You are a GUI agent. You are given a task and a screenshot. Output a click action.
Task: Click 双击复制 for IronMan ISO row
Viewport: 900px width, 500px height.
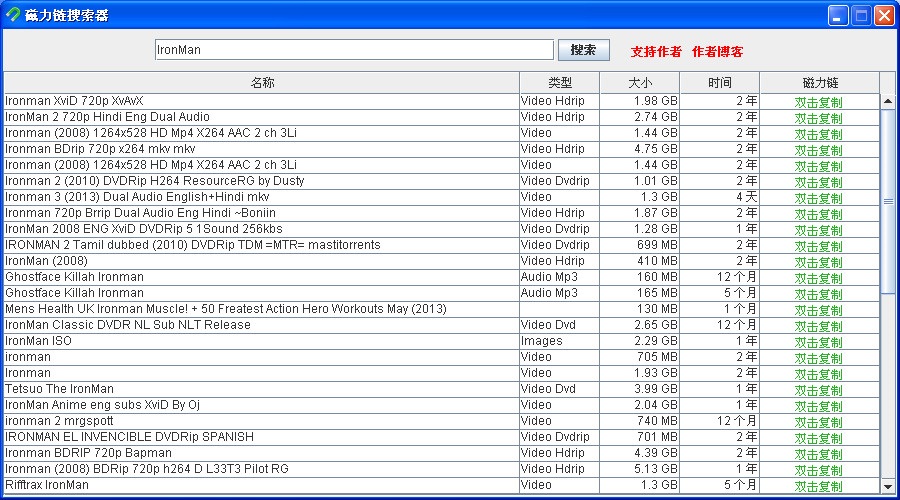tap(818, 341)
